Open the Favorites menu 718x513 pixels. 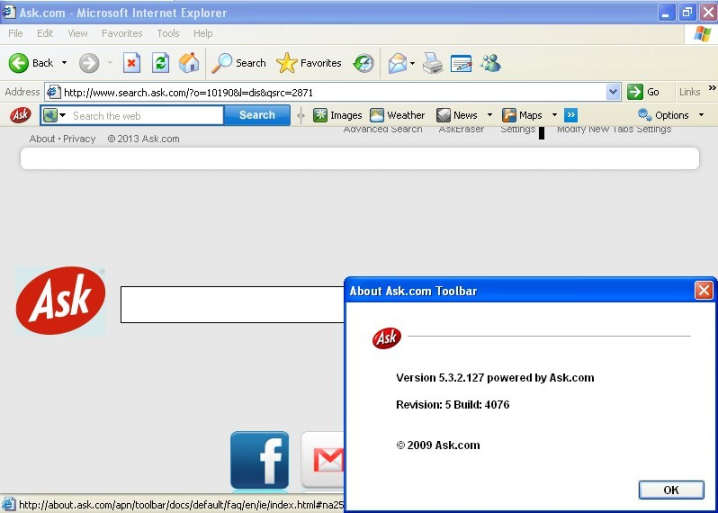(x=122, y=33)
